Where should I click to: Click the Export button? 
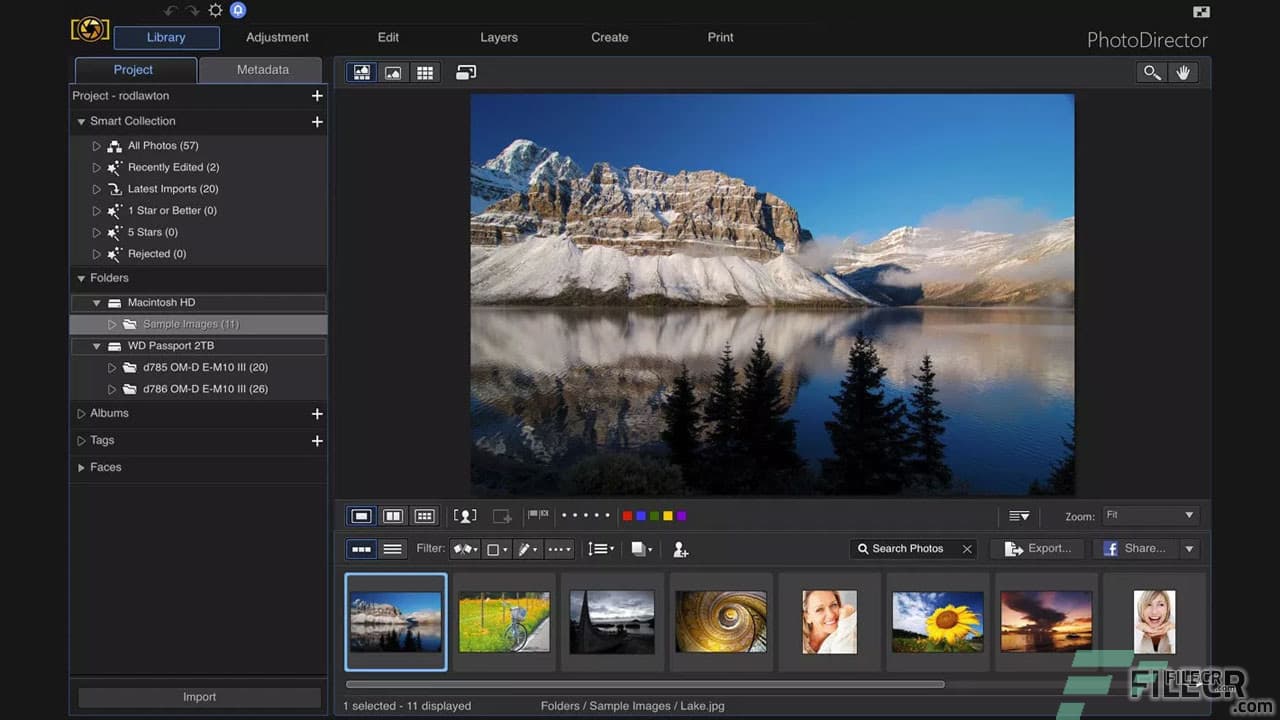pyautogui.click(x=1037, y=548)
